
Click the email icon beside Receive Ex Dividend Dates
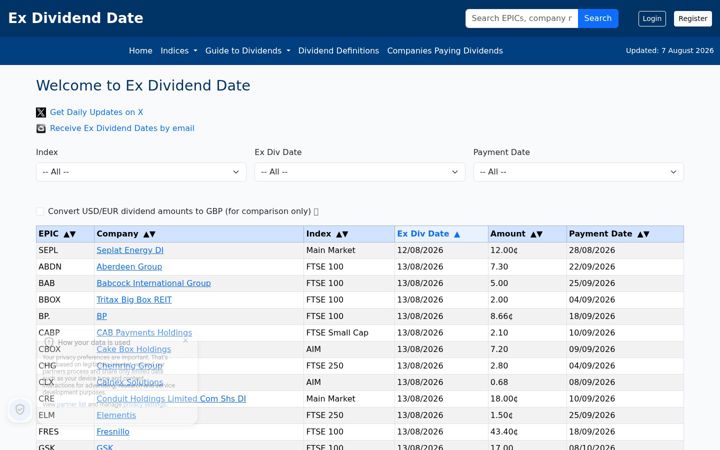(x=41, y=129)
